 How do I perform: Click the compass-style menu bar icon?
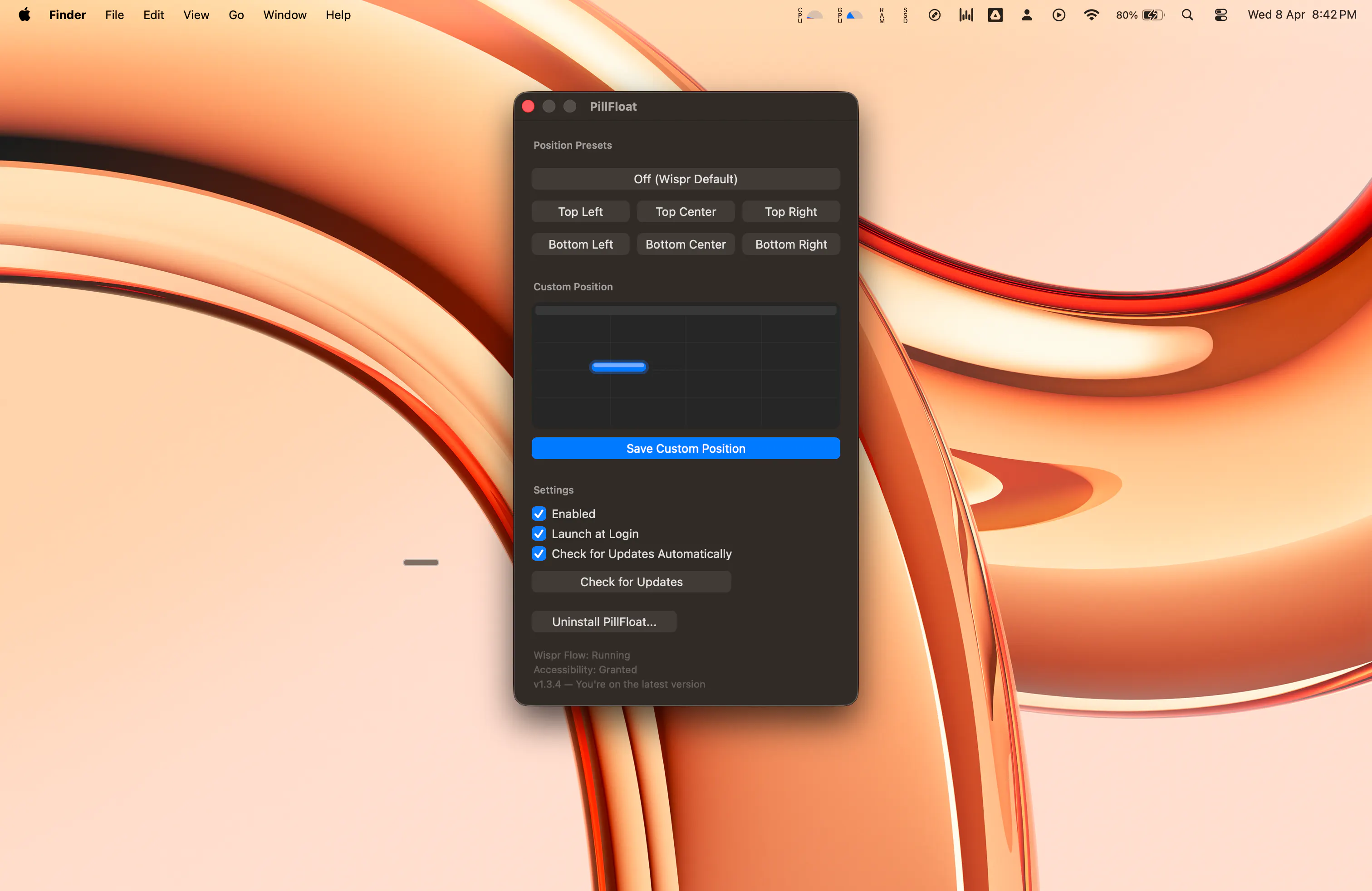pyautogui.click(x=935, y=15)
